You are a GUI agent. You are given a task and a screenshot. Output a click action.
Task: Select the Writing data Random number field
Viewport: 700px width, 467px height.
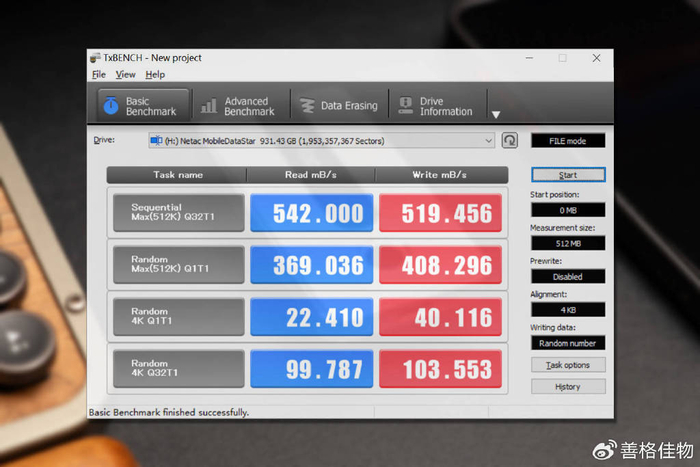pyautogui.click(x=568, y=343)
